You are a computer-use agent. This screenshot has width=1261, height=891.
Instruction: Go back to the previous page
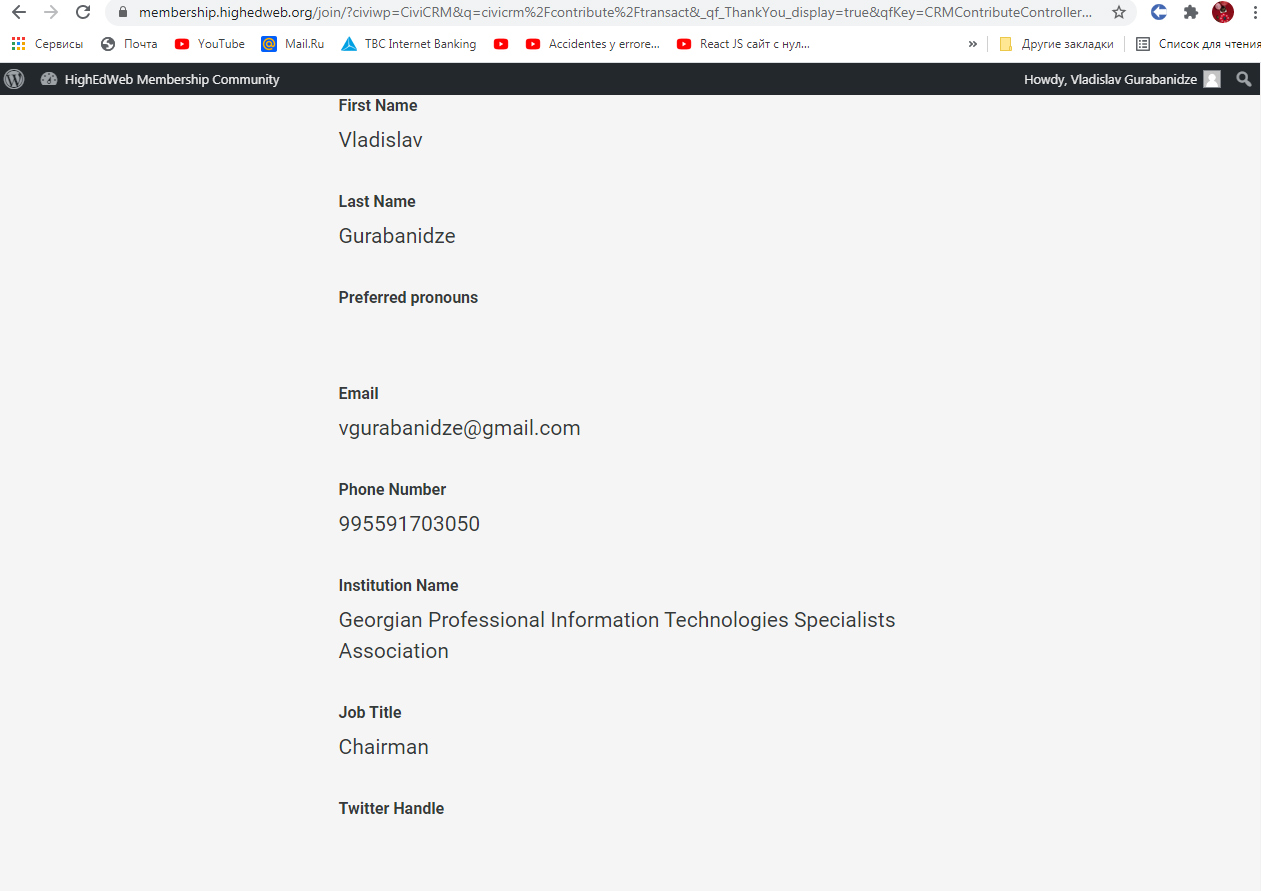pos(18,13)
